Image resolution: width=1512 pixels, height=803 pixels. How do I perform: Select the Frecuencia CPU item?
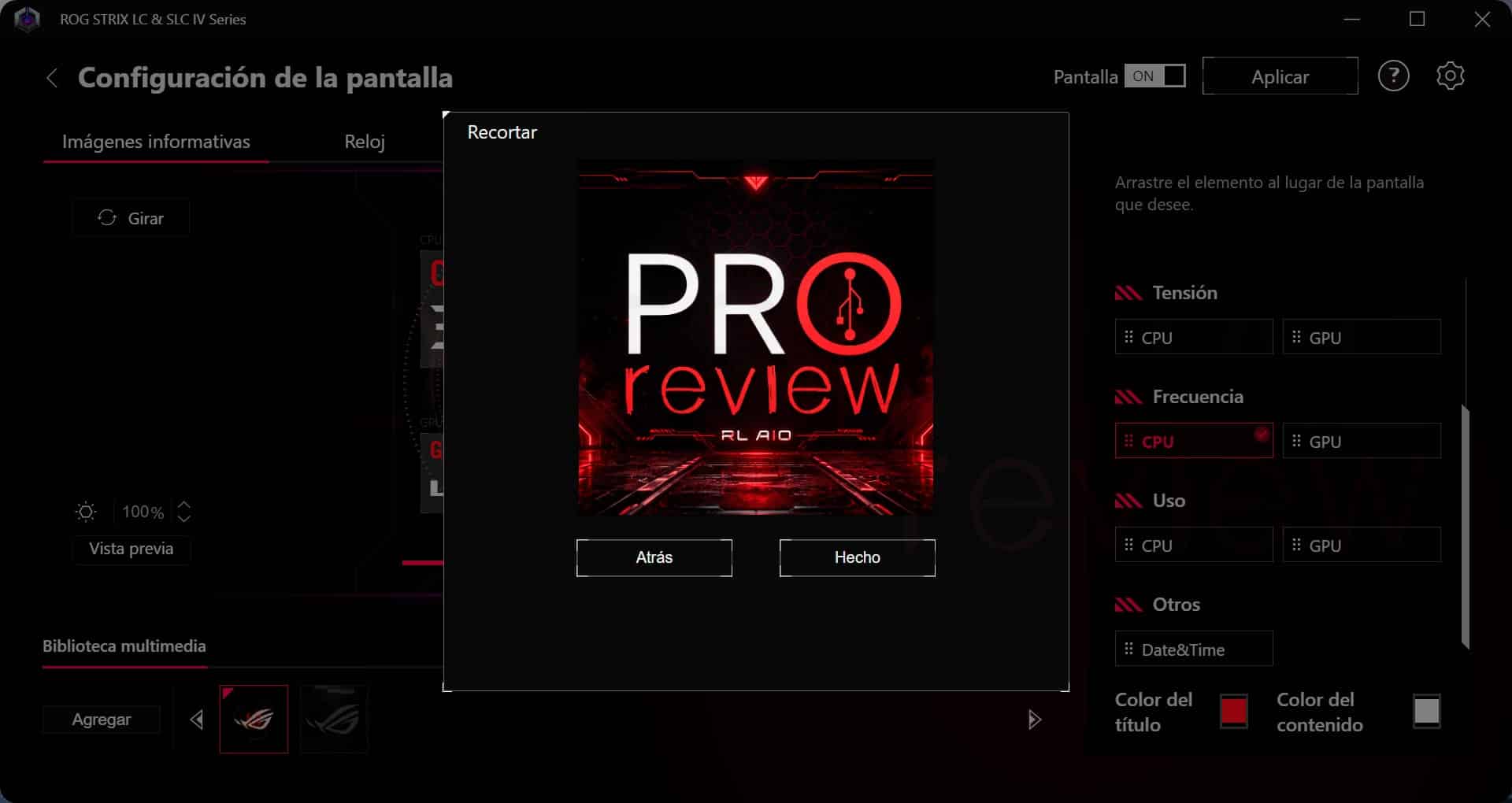click(x=1194, y=441)
